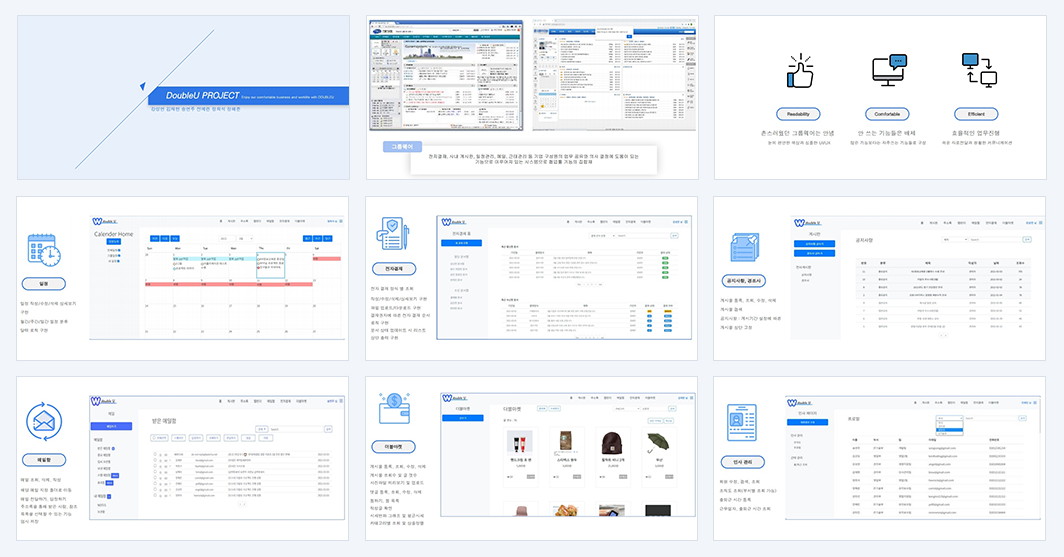
Task: Click the shielded document with pen icon
Action: click(x=393, y=235)
